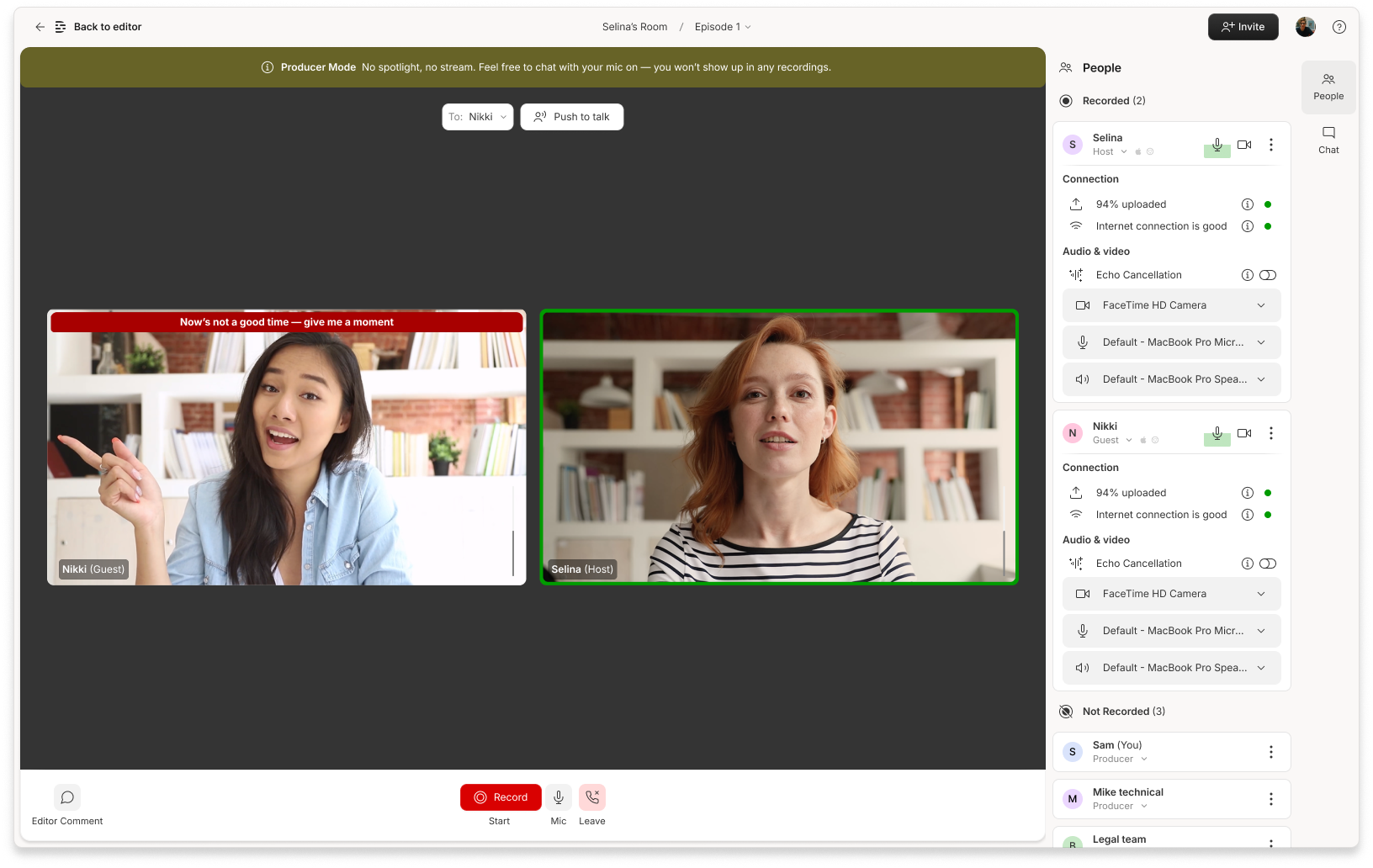This screenshot has height=868, width=1373.
Task: Toggle Nikki's Echo Cancellation switch
Action: [1268, 564]
